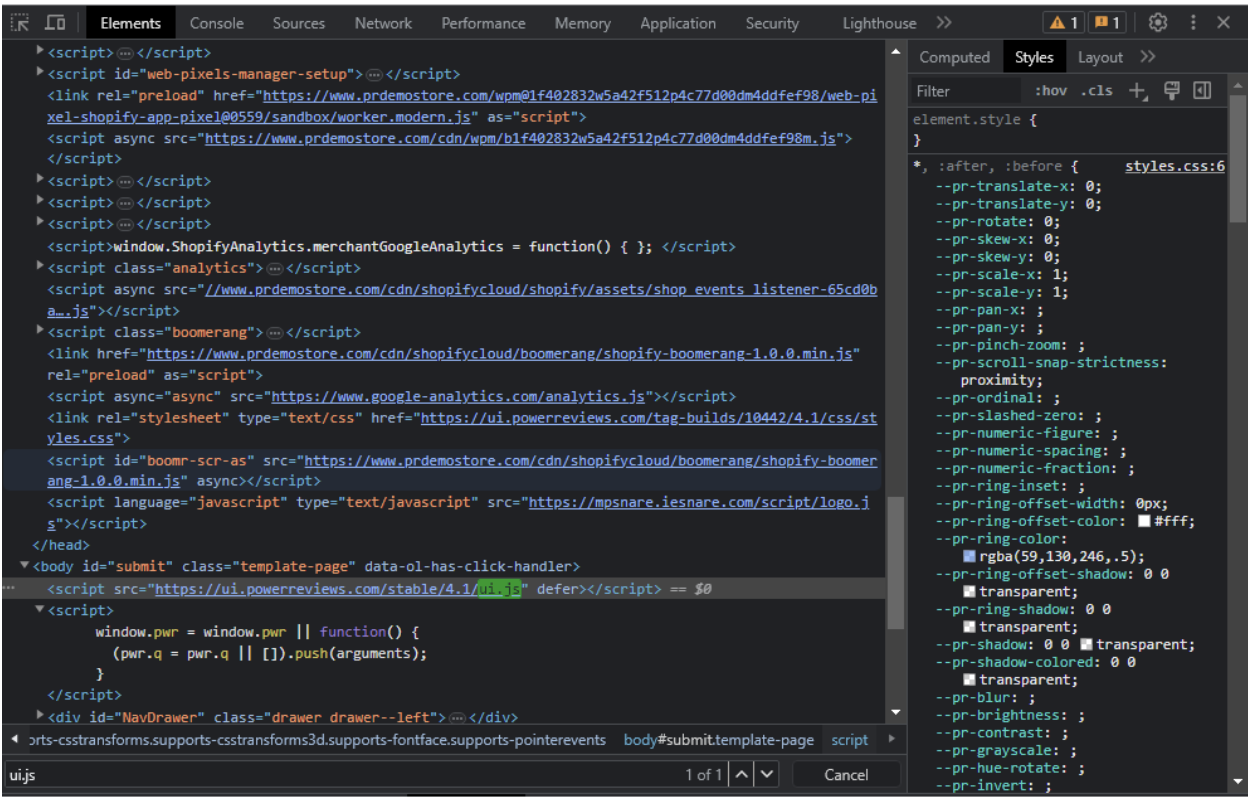The image size is (1248, 802).
Task: Switch to the Console tab
Action: [x=216, y=23]
